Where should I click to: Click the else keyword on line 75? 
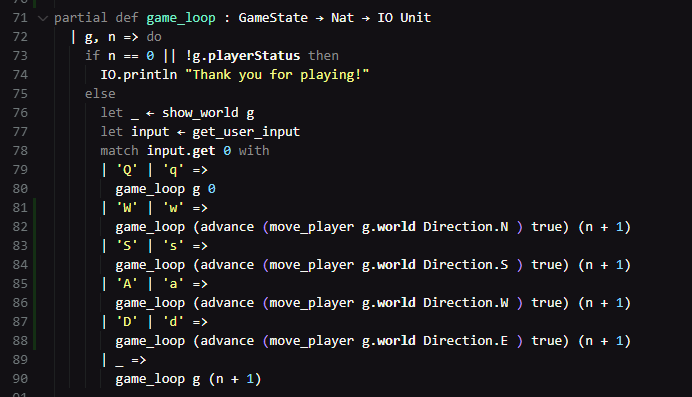[100, 94]
